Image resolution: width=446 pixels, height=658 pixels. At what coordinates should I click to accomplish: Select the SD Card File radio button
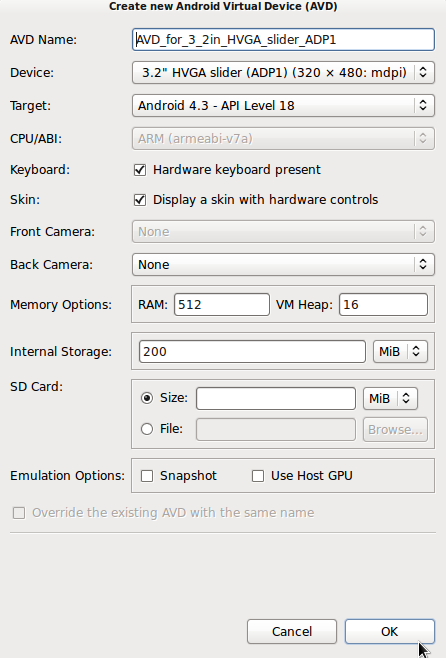click(147, 429)
